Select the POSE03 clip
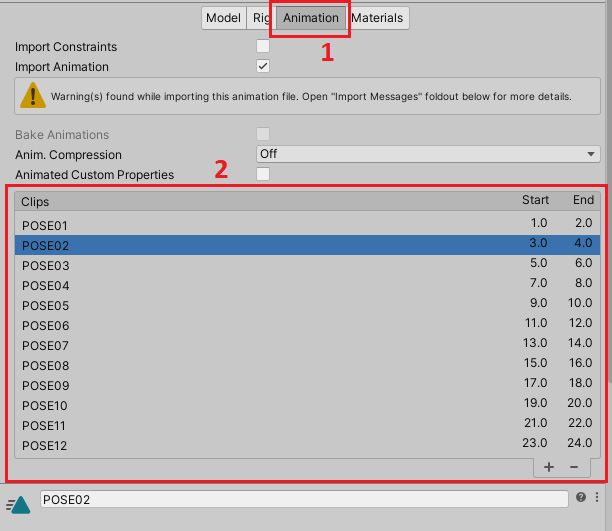Viewport: 612px width, 531px height. click(x=307, y=265)
